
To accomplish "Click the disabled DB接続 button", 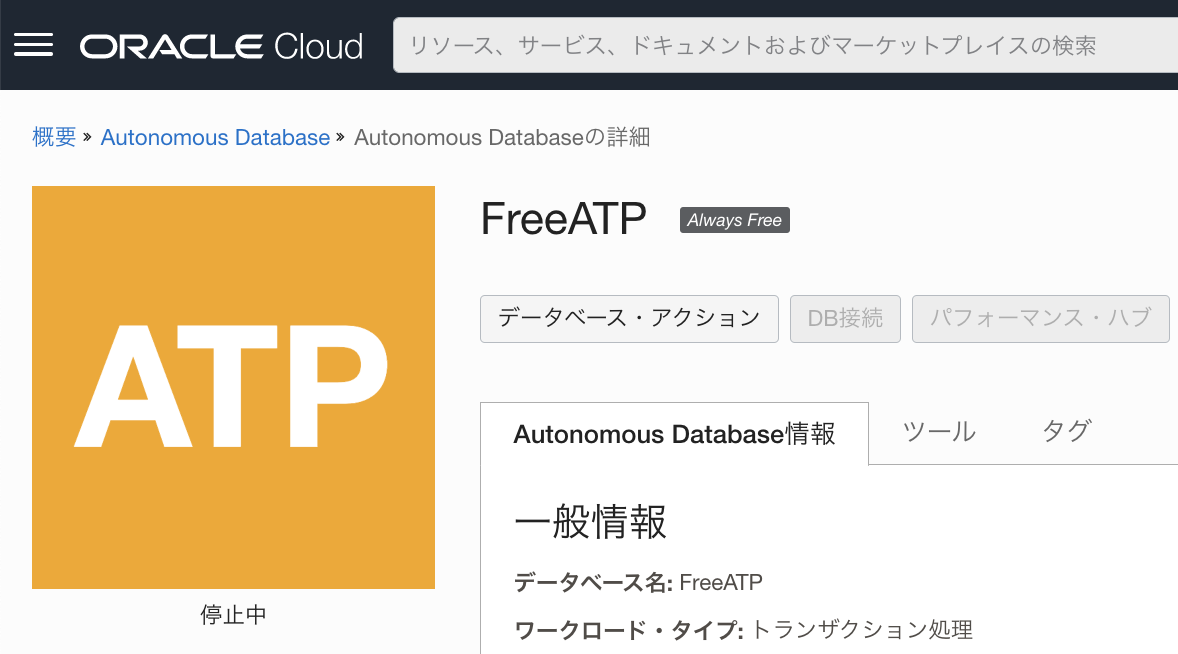I will [x=845, y=318].
